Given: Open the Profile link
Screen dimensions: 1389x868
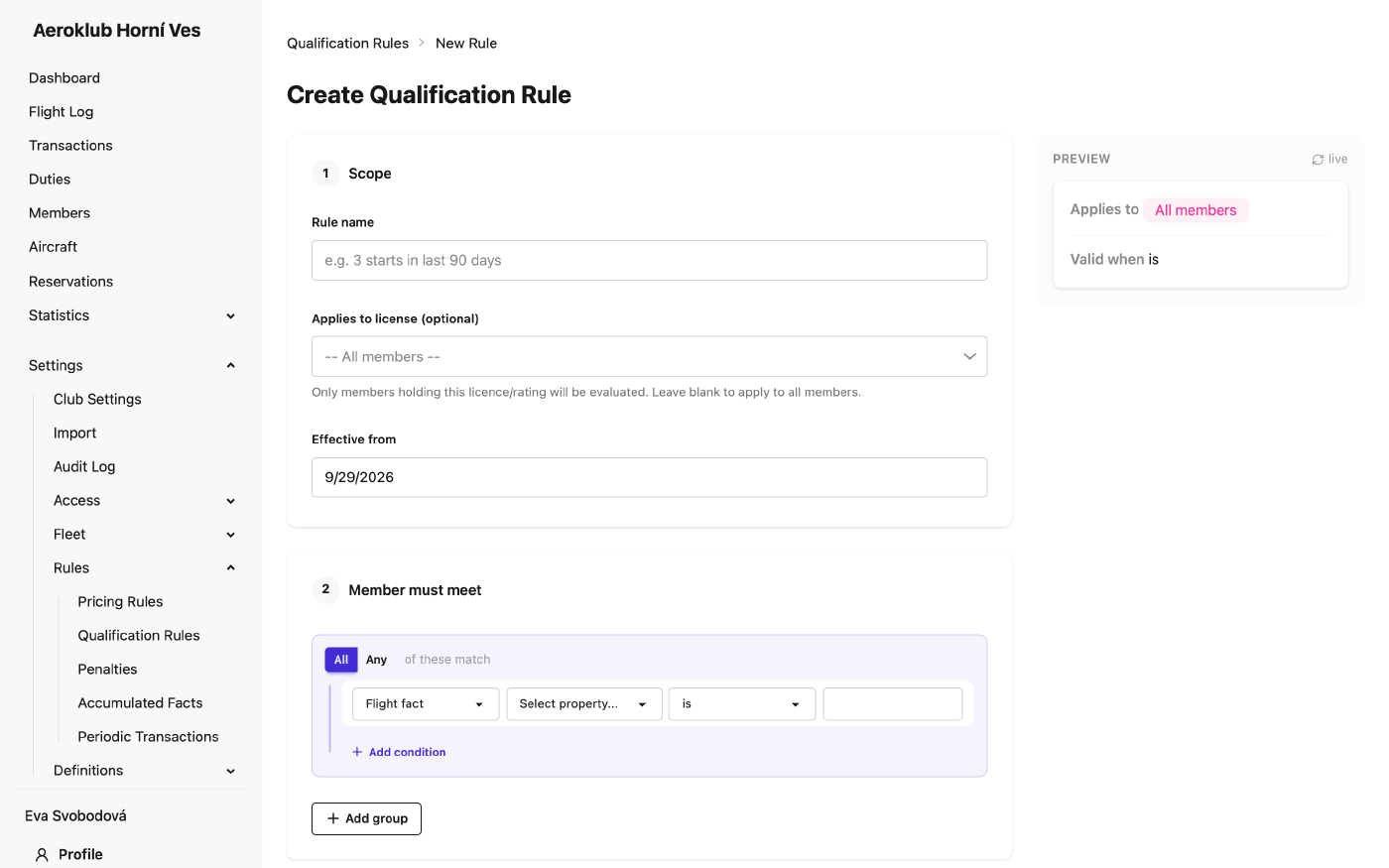Looking at the screenshot, I should pos(80,854).
